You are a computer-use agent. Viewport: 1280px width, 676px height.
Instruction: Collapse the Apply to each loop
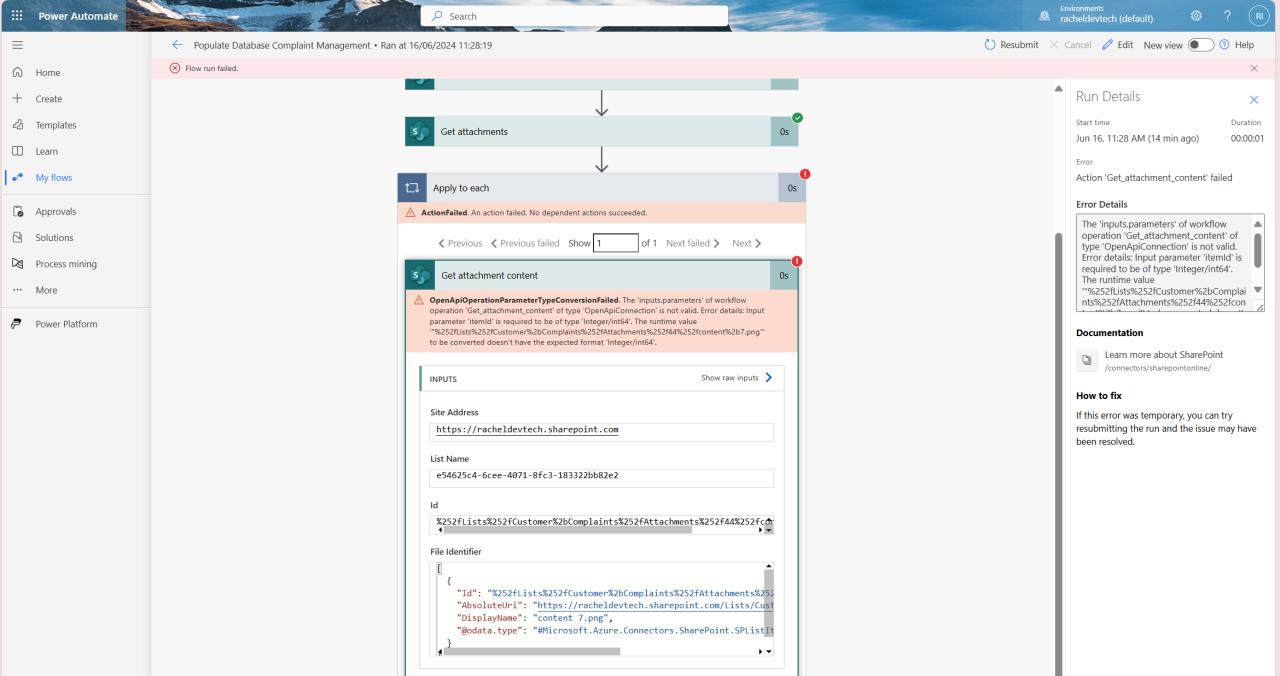(601, 188)
